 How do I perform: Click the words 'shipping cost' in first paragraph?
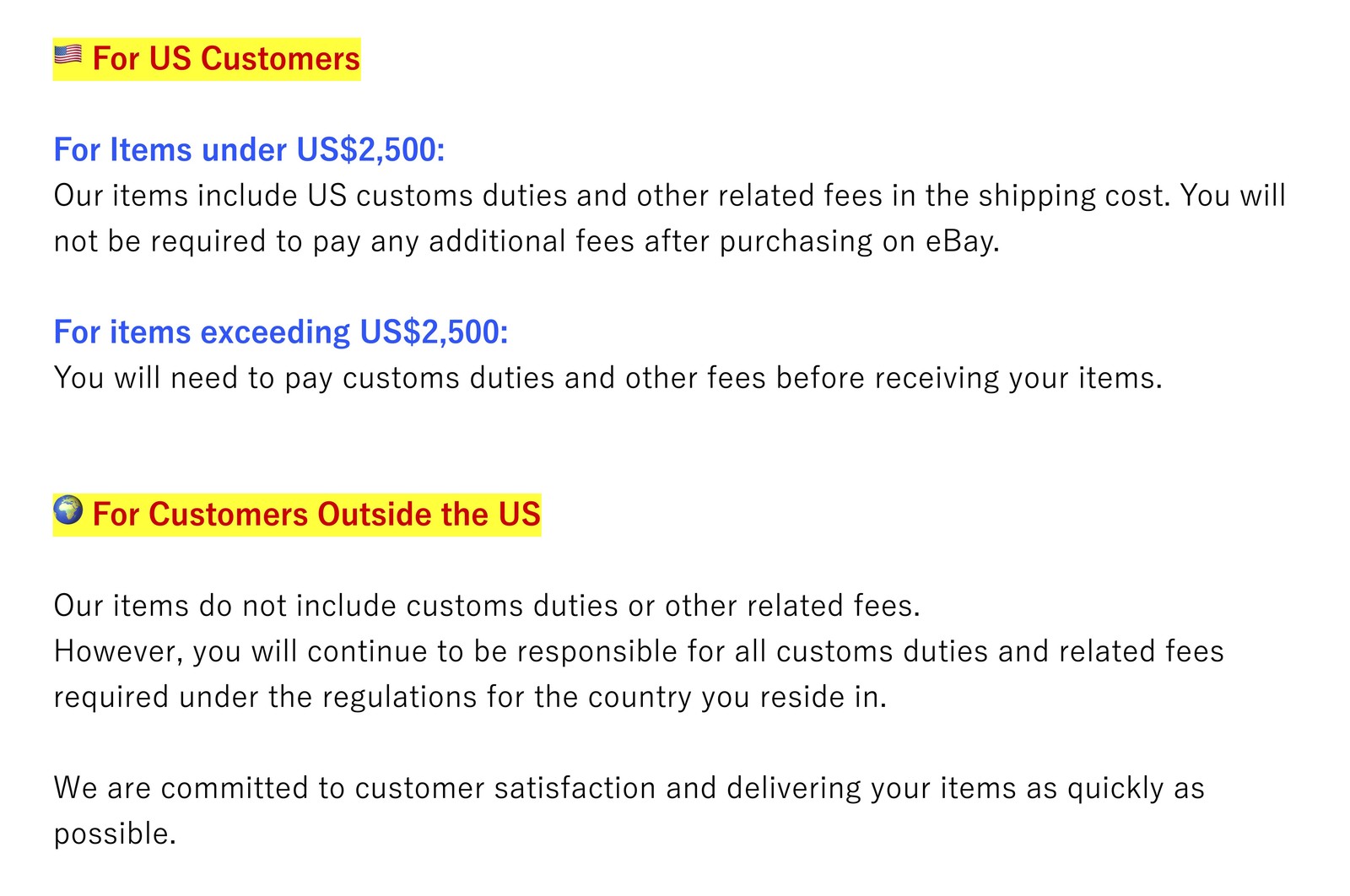tap(1075, 196)
